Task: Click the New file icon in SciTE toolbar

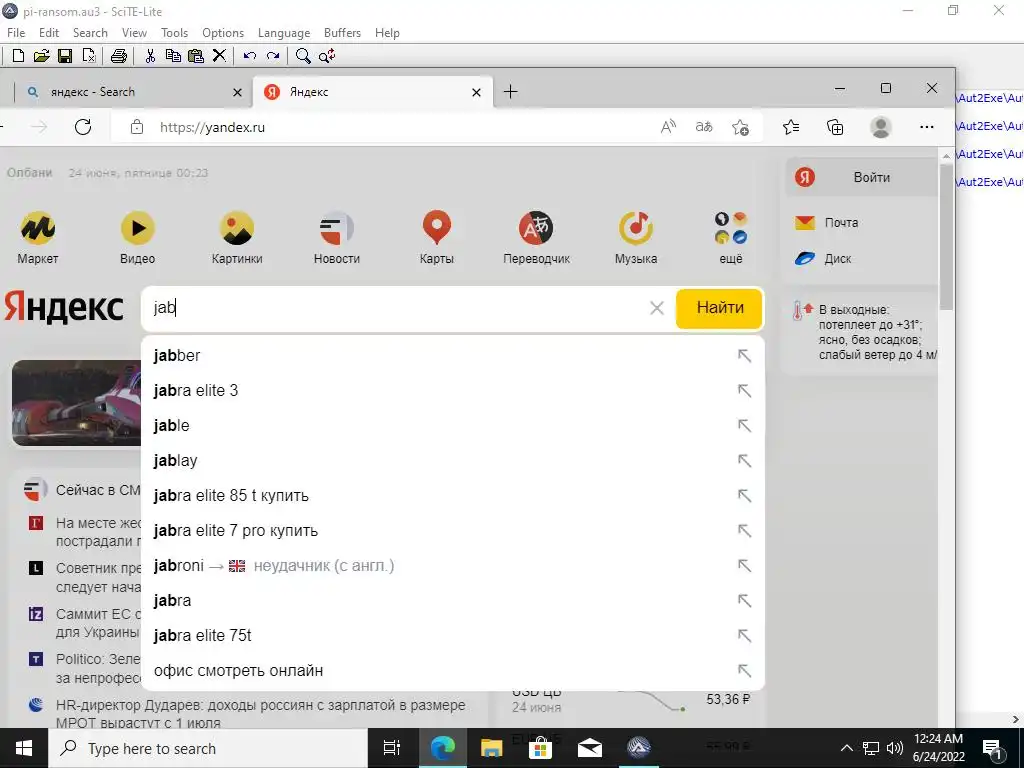Action: coord(18,56)
